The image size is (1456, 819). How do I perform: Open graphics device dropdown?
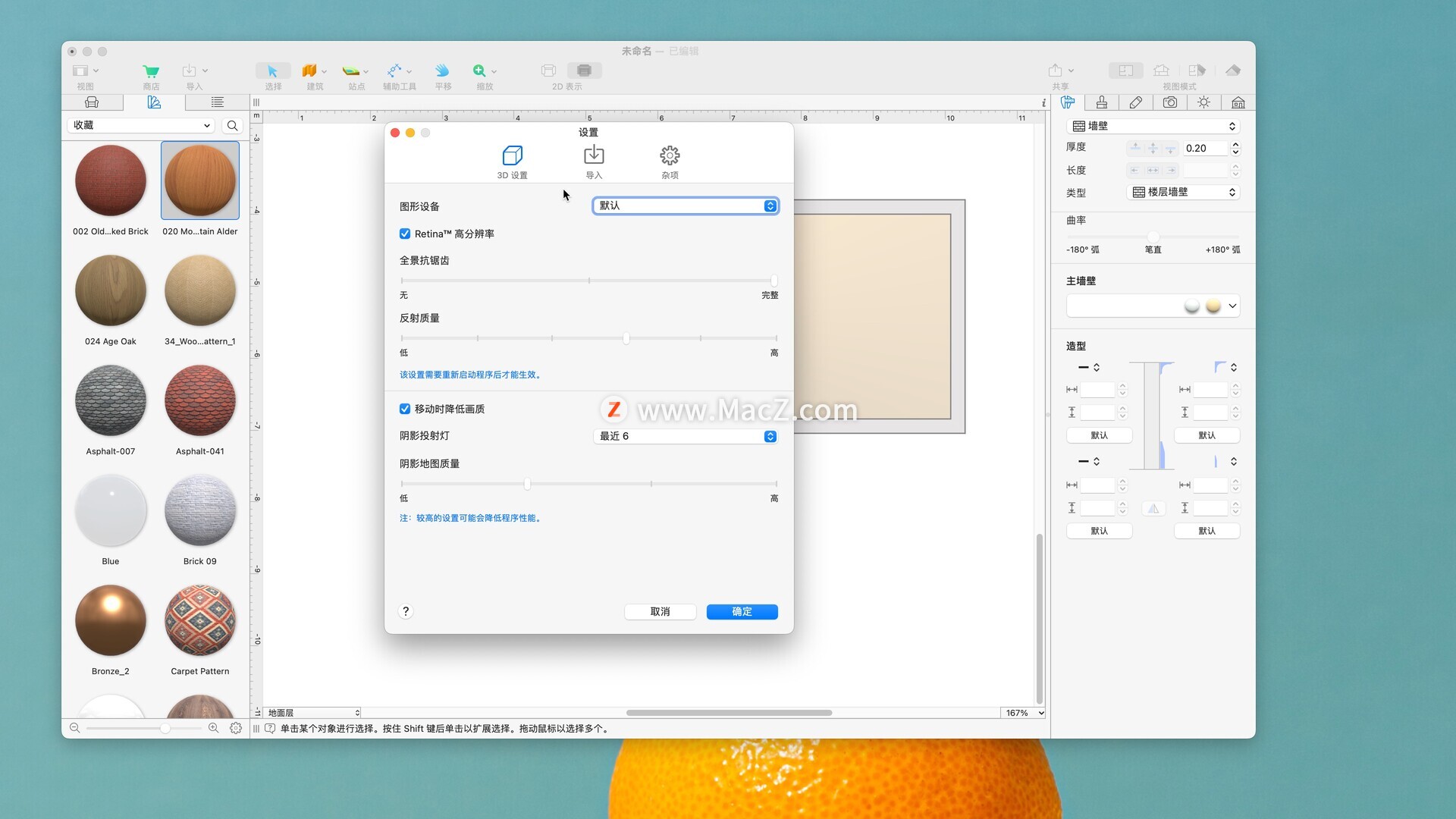click(x=686, y=206)
